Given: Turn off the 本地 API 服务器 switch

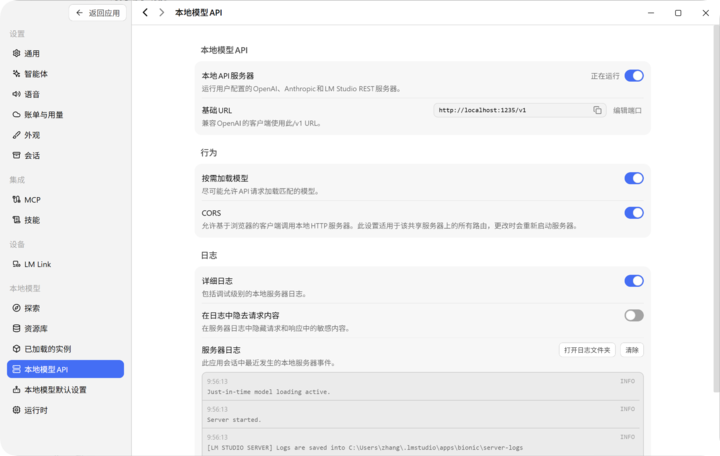Looking at the screenshot, I should (x=634, y=76).
